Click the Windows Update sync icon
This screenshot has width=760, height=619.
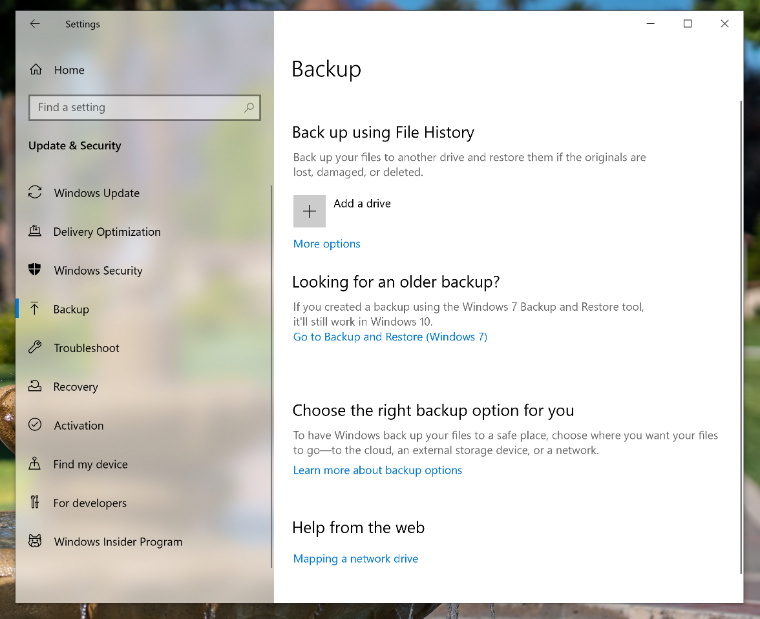[35, 192]
